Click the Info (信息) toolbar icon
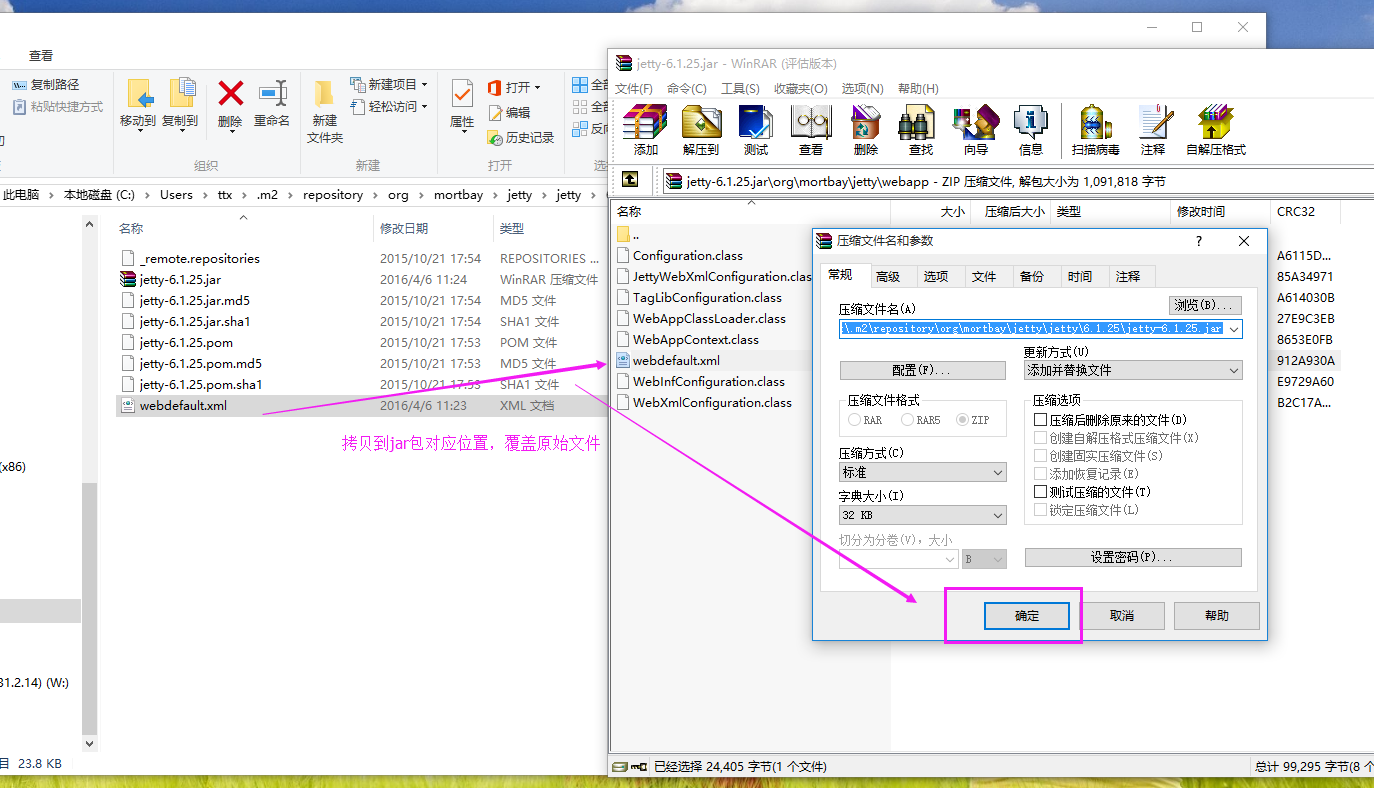Screen dimensions: 1374x788 (x=1031, y=123)
